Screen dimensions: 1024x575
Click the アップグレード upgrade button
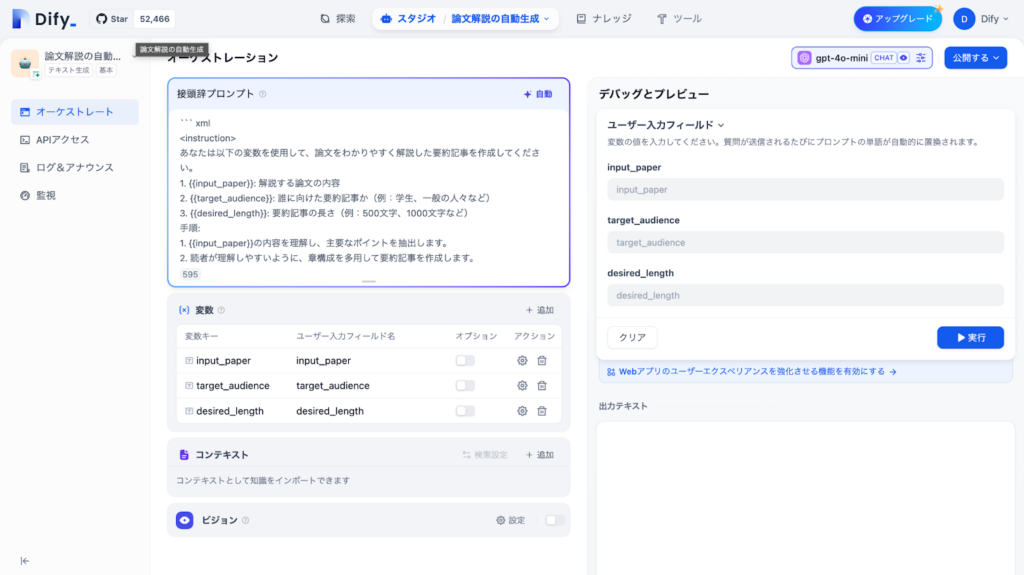coord(897,19)
